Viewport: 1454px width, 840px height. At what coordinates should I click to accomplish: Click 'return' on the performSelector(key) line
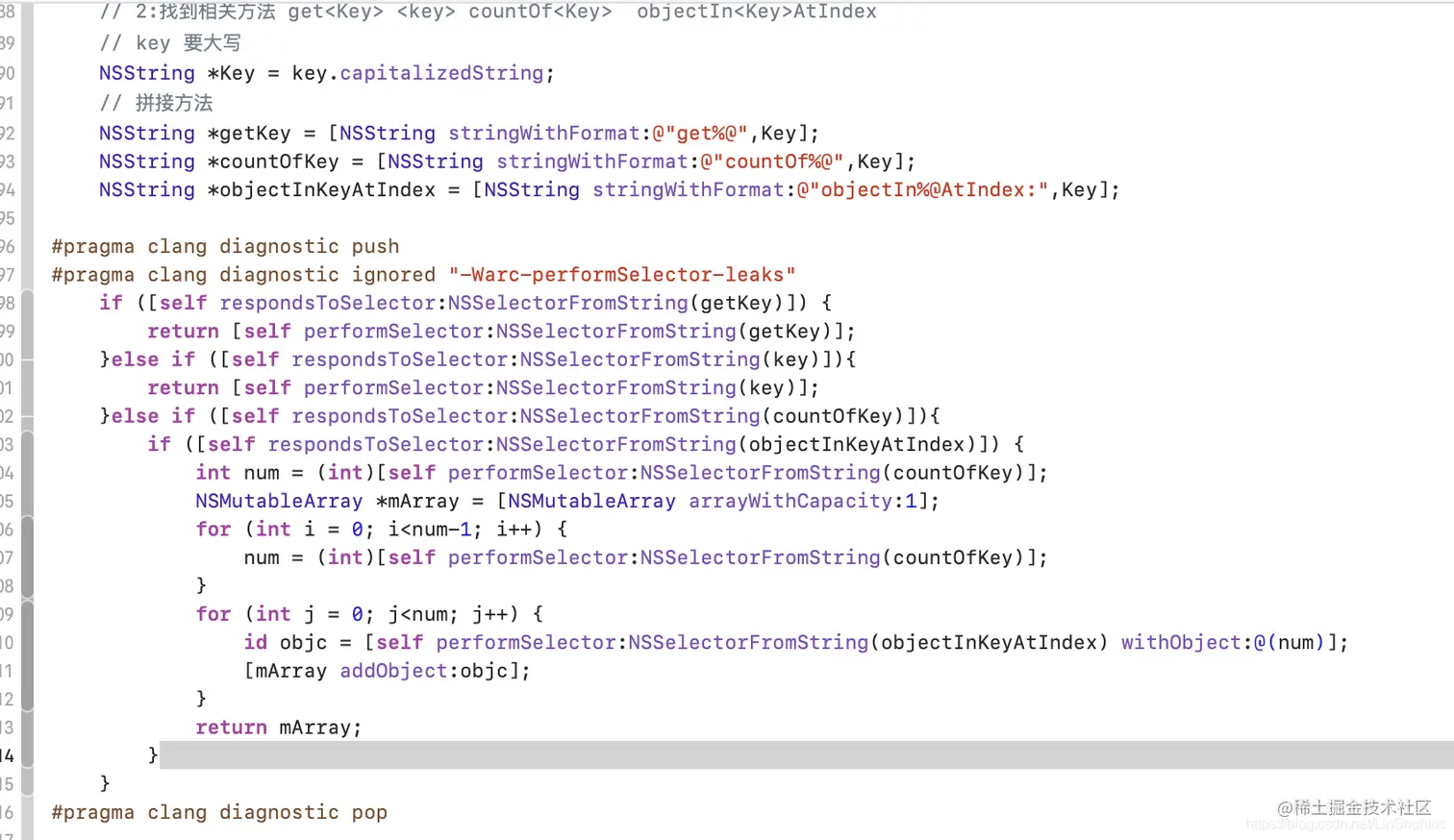183,387
